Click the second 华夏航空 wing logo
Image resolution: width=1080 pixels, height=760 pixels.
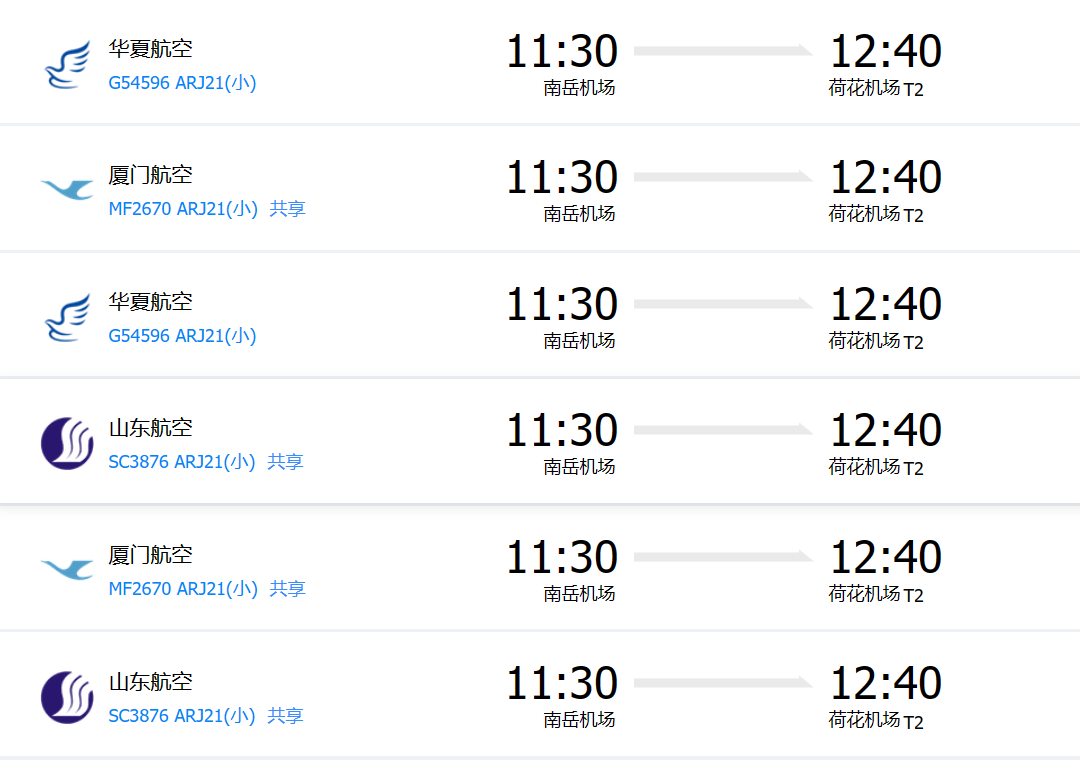[x=67, y=317]
